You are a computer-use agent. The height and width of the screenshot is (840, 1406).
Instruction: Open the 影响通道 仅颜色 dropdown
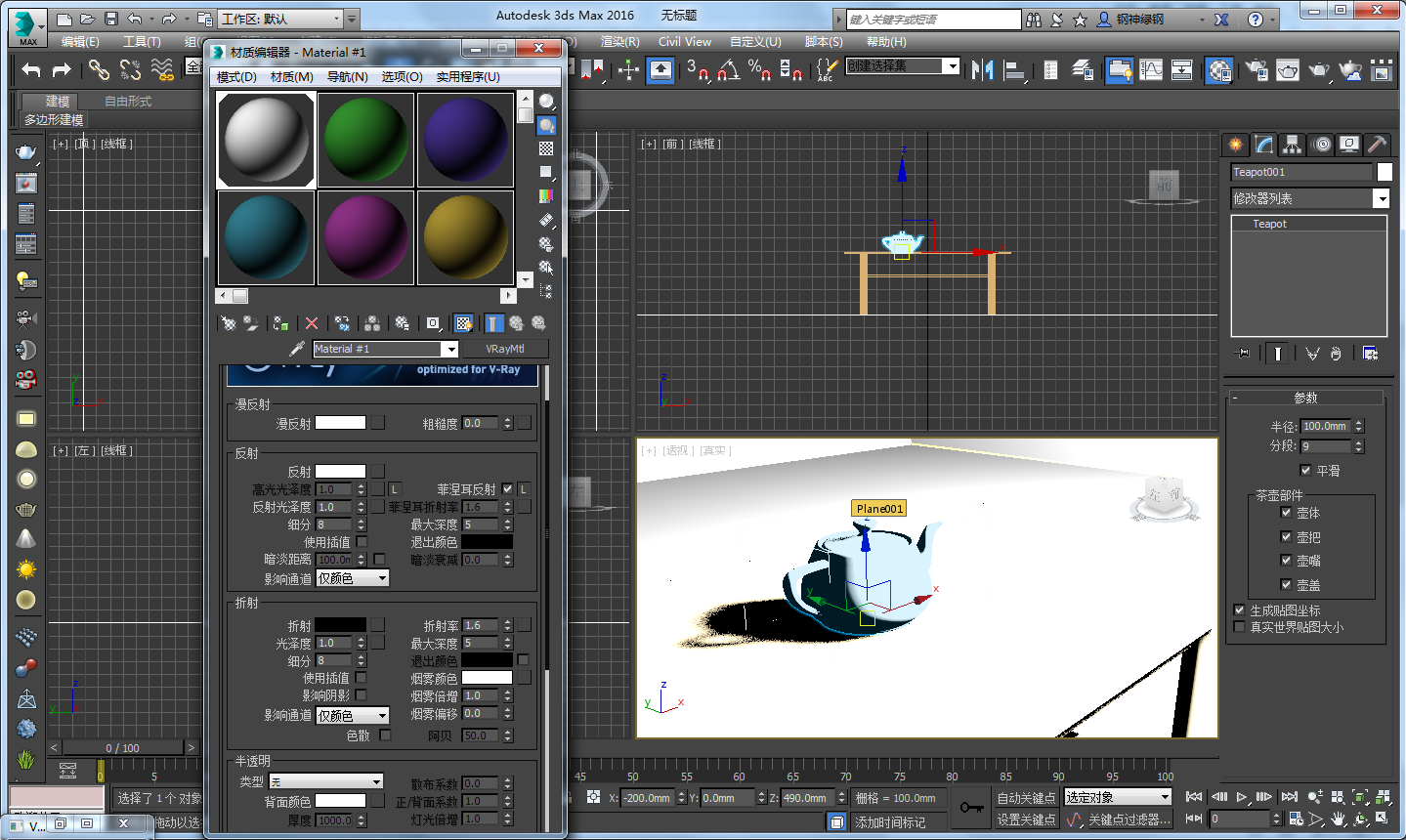[x=352, y=577]
